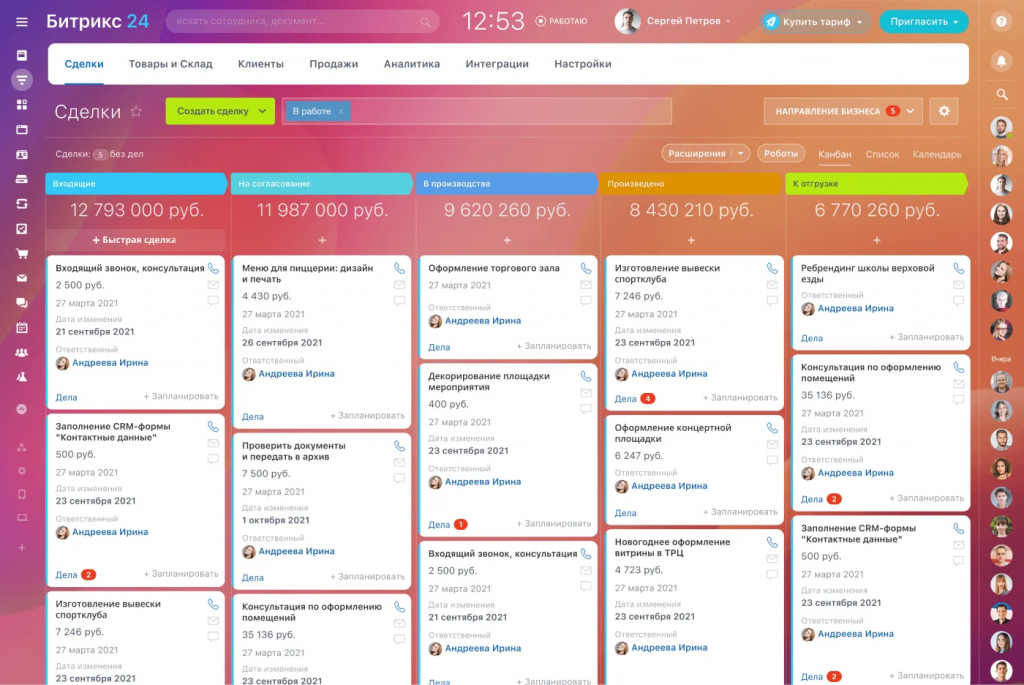
Task: Toggle the favorite star next to Сделки
Action: 136,111
